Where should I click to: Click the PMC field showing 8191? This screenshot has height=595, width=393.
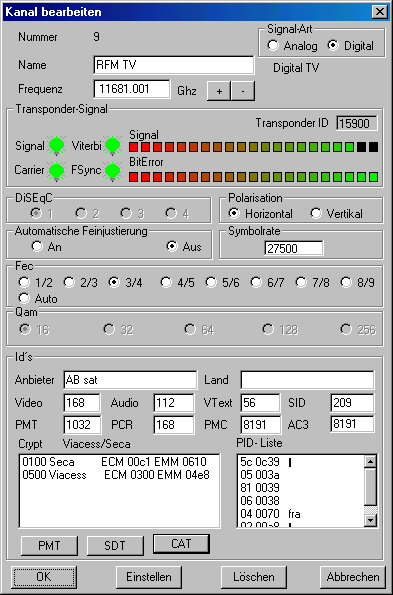(x=261, y=425)
